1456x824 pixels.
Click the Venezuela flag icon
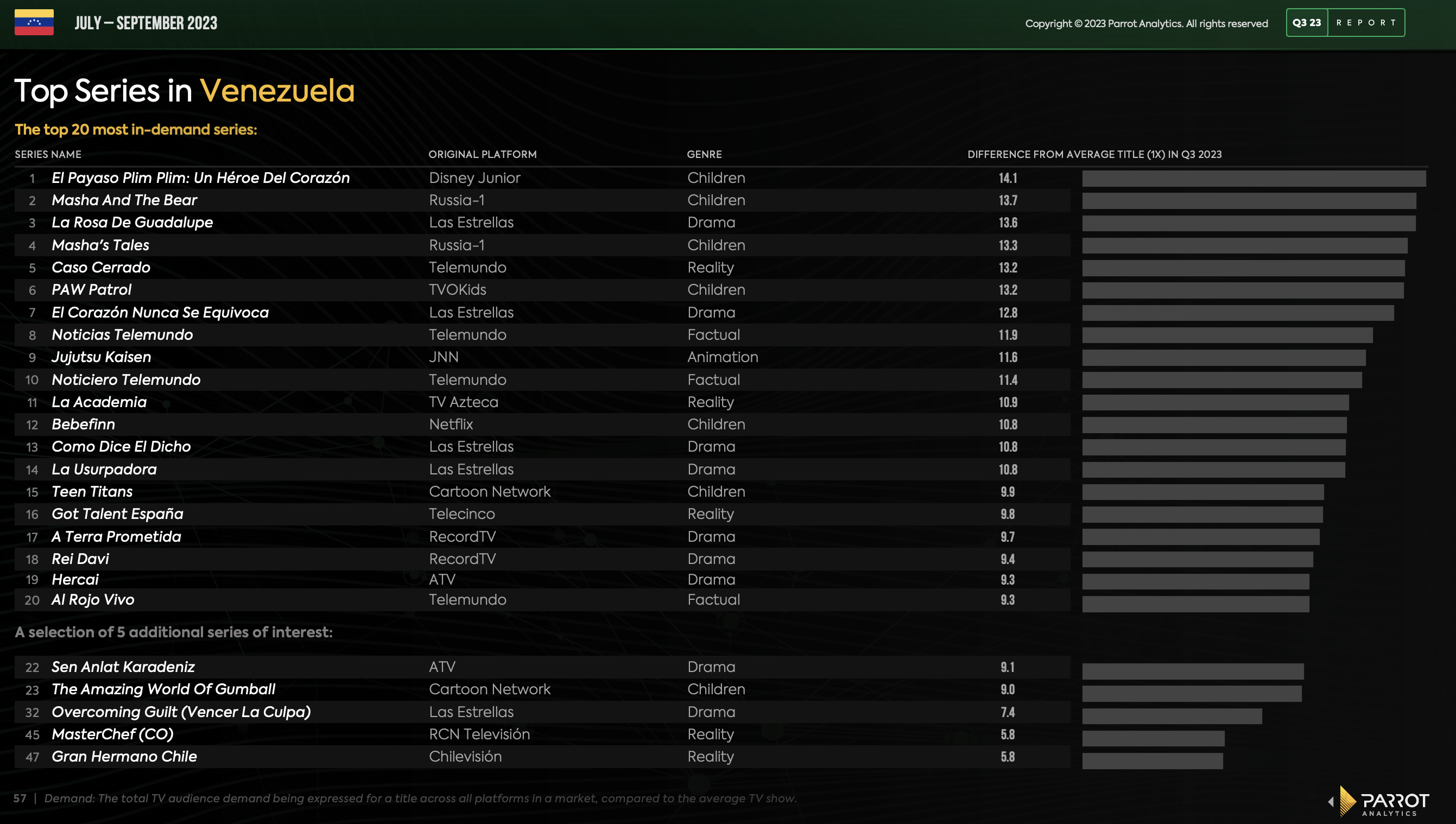34,22
